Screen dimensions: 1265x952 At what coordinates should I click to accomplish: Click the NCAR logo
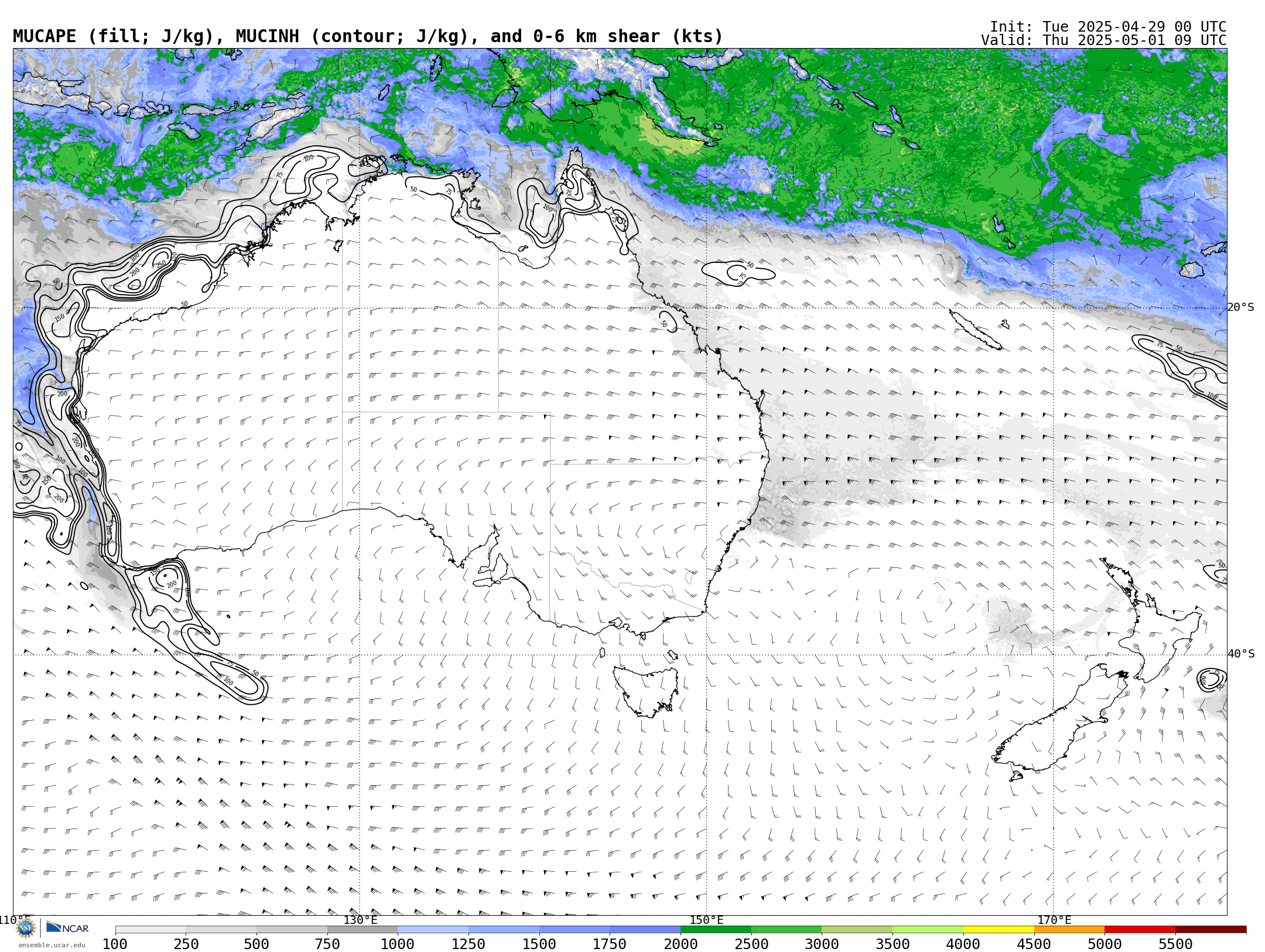(68, 928)
